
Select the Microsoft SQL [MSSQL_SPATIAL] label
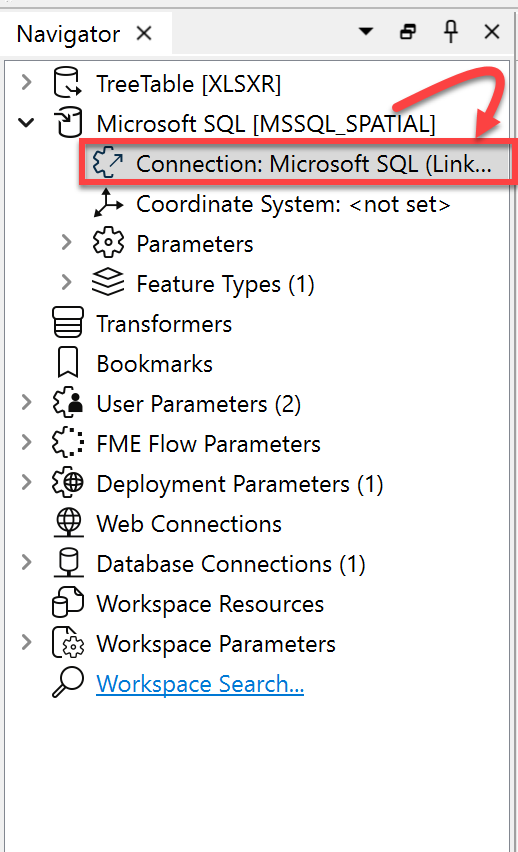[x=266, y=124]
